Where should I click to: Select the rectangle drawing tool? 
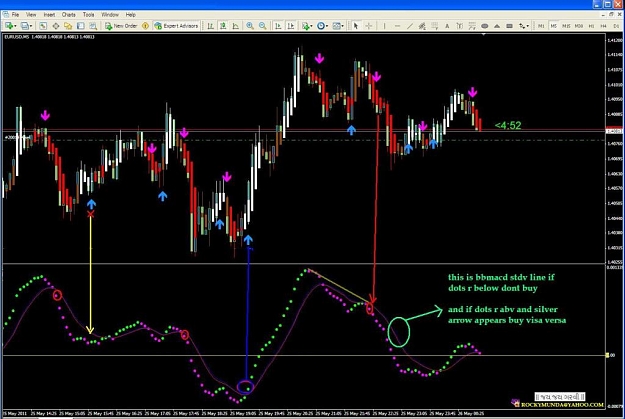click(x=509, y=26)
